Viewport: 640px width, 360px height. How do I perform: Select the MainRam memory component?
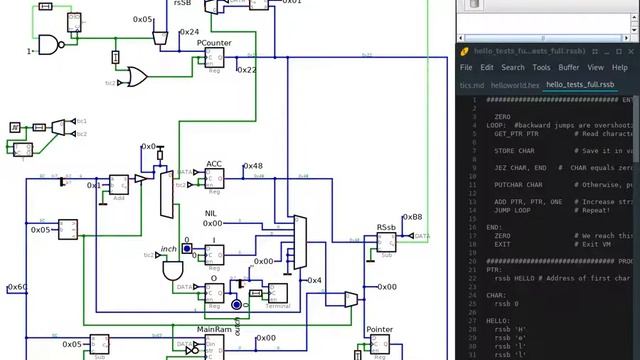214,347
